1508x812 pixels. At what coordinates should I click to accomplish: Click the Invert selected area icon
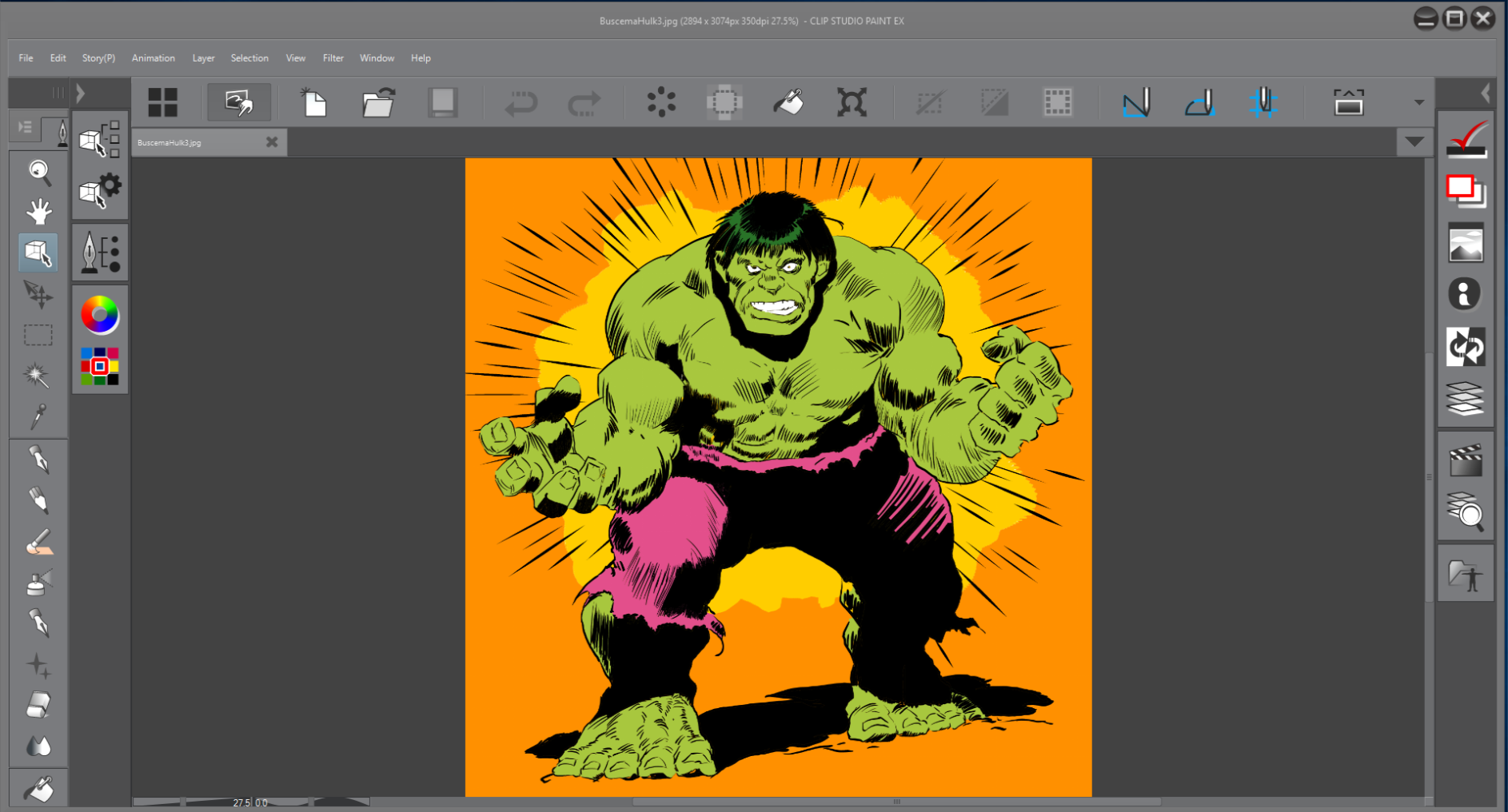(x=994, y=102)
